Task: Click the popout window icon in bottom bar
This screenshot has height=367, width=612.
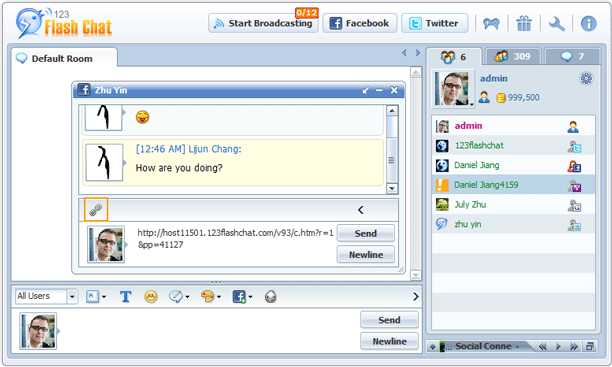Action: (x=589, y=346)
